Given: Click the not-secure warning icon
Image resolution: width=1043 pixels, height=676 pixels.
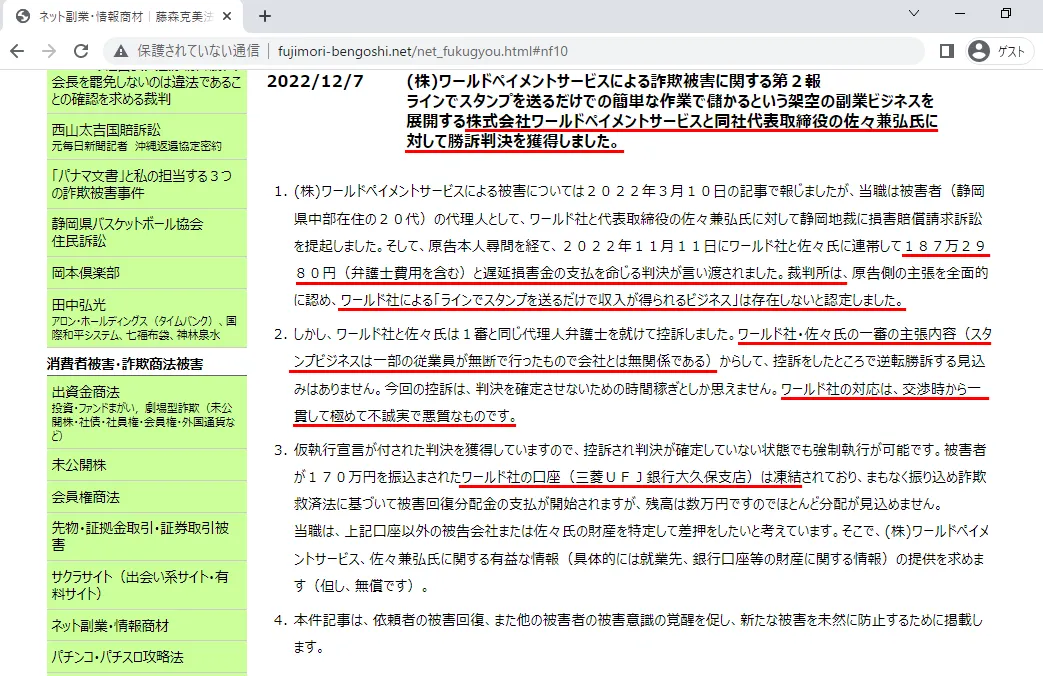Looking at the screenshot, I should (121, 51).
